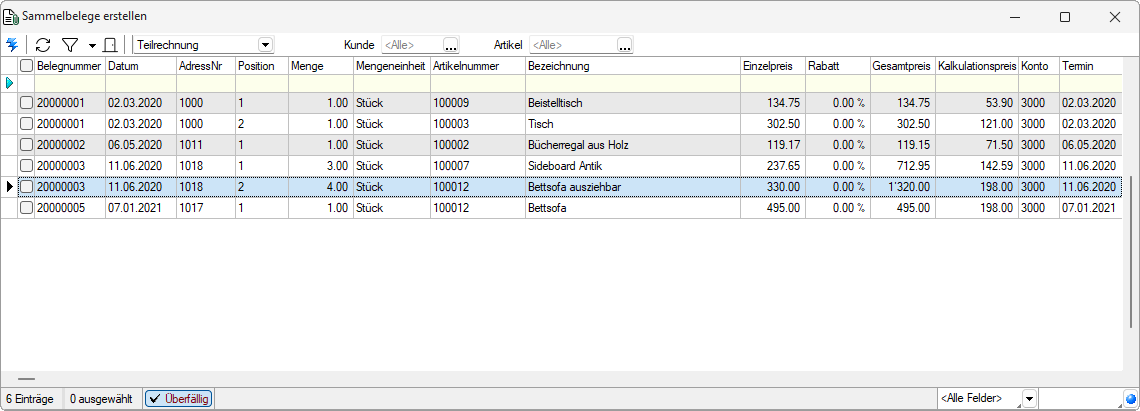
Task: Click the blue sphere search button
Action: point(1130,399)
